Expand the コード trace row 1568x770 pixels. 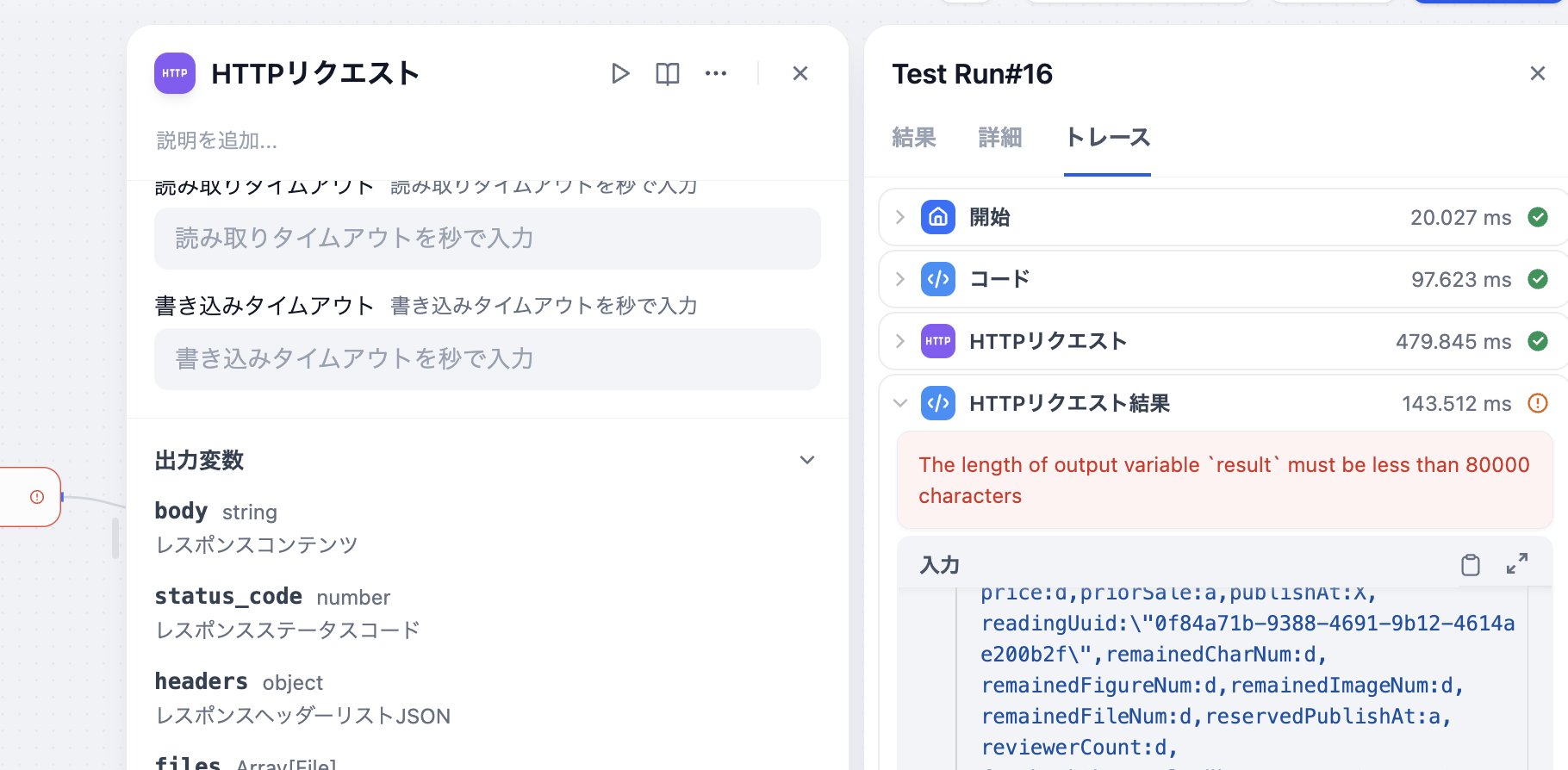pyautogui.click(x=900, y=279)
